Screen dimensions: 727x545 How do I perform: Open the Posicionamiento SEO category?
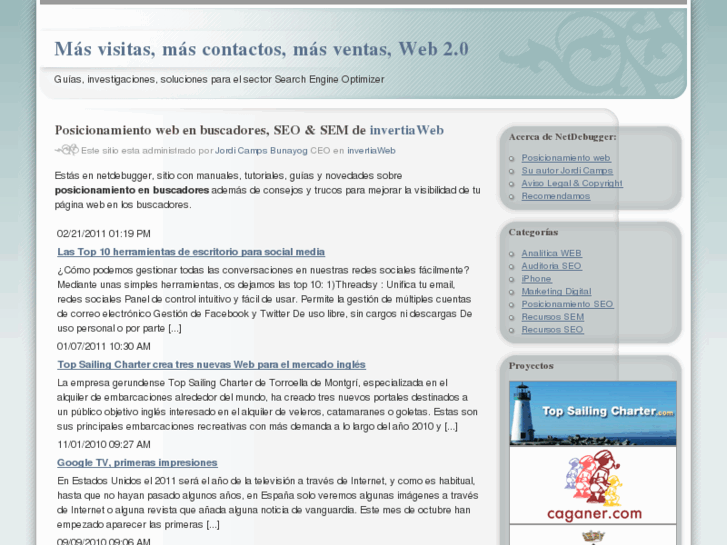tap(568, 304)
